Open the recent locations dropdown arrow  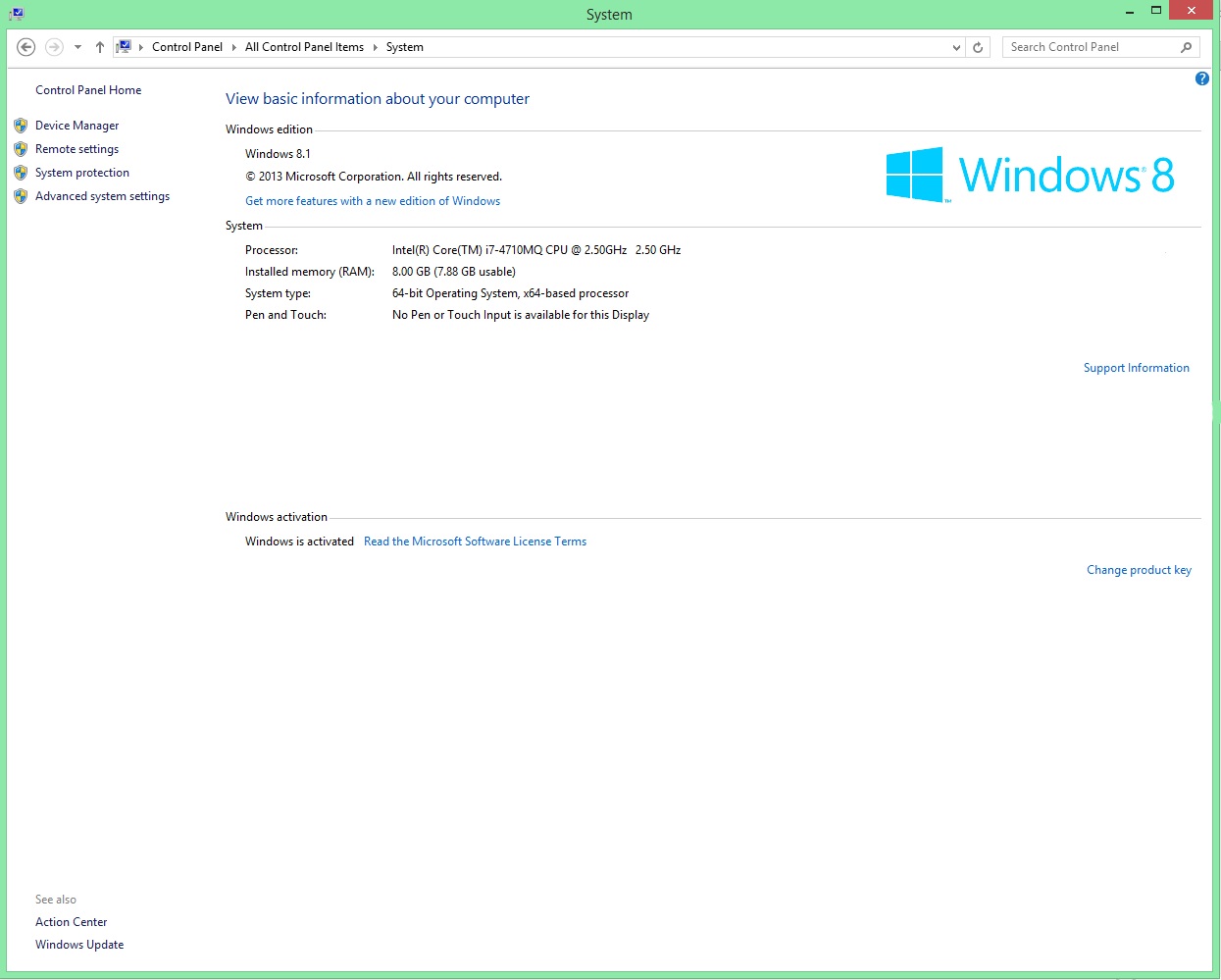[x=77, y=47]
